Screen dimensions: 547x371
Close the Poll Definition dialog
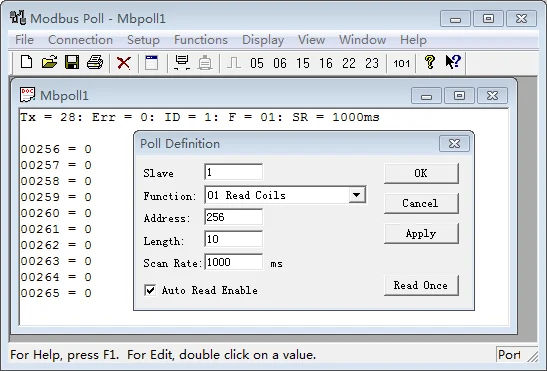[454, 143]
